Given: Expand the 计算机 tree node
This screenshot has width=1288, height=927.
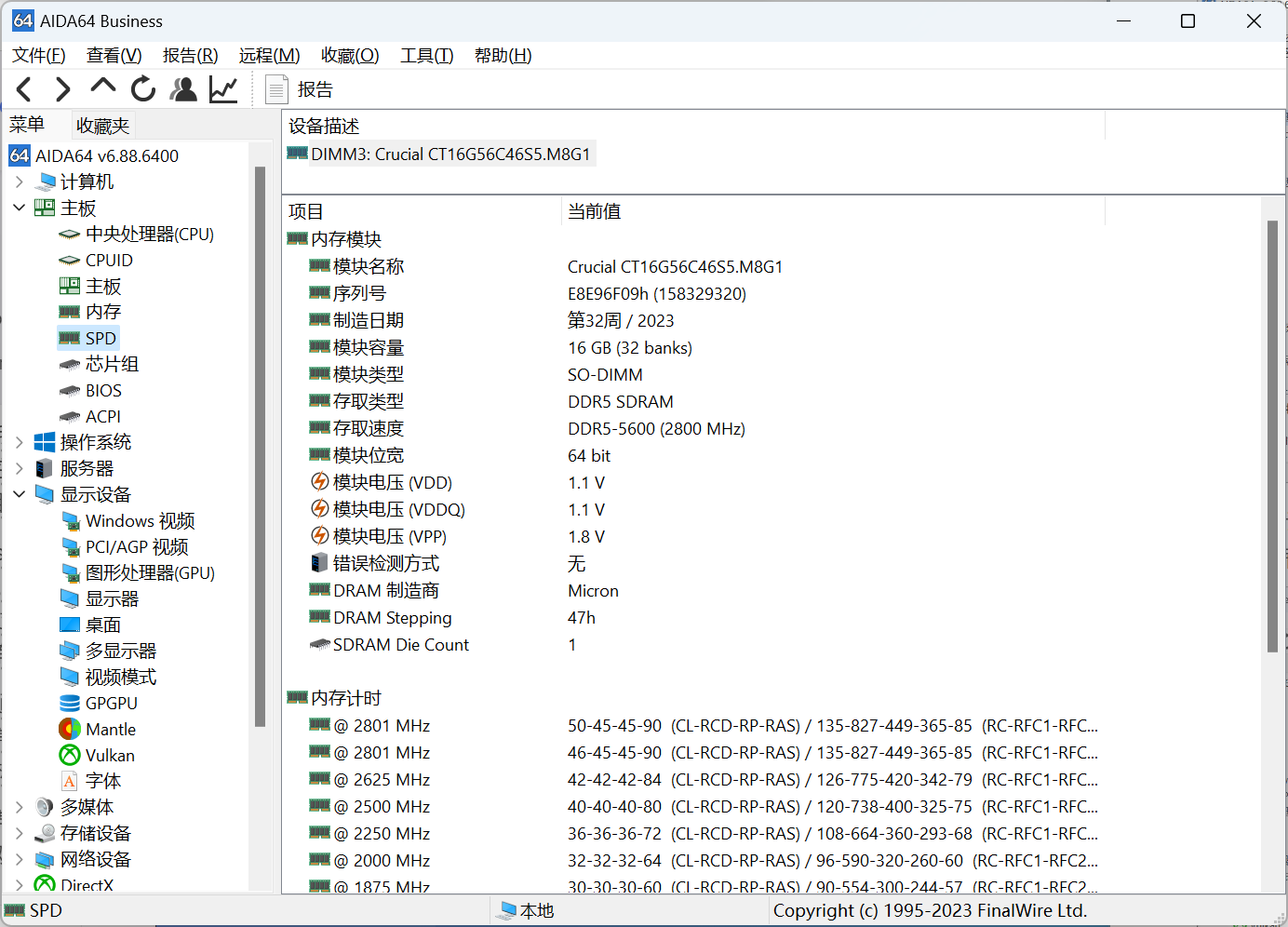Looking at the screenshot, I should (20, 181).
